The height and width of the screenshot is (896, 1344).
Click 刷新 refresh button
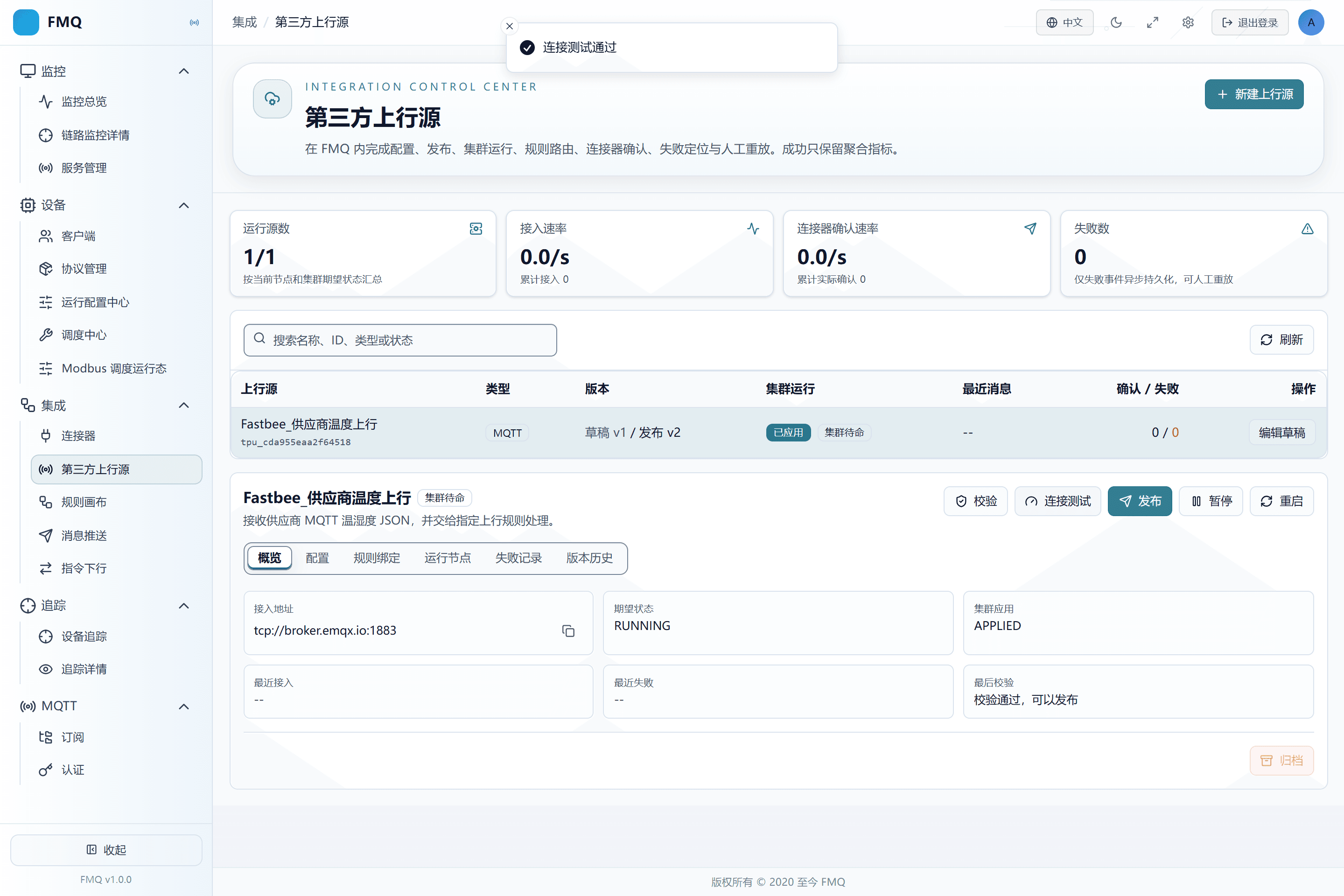click(x=1281, y=340)
